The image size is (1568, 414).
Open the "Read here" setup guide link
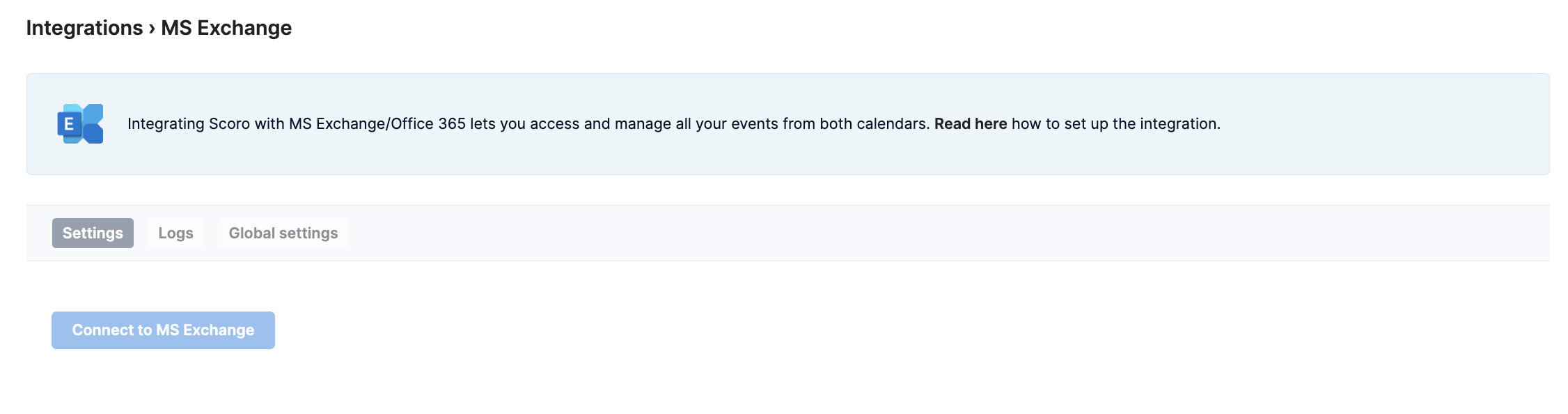point(970,124)
